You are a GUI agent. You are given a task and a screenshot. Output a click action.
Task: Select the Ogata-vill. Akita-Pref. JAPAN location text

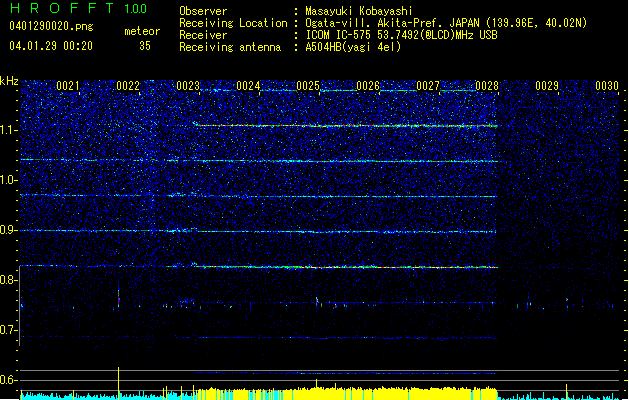tap(446, 23)
